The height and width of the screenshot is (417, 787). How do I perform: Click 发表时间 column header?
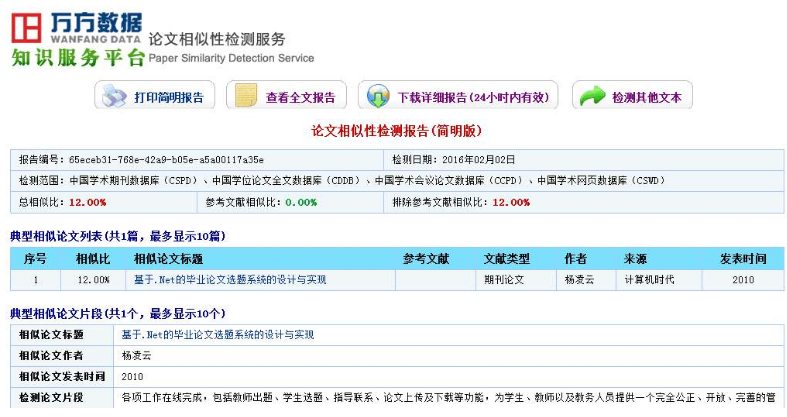(x=743, y=259)
